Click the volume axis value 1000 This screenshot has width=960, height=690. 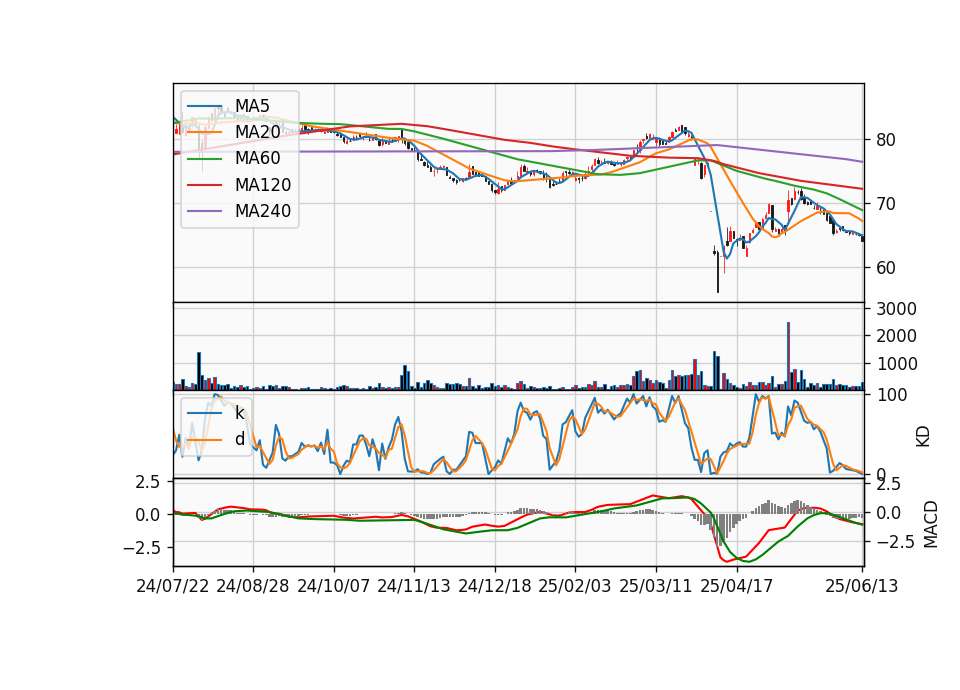(x=896, y=364)
